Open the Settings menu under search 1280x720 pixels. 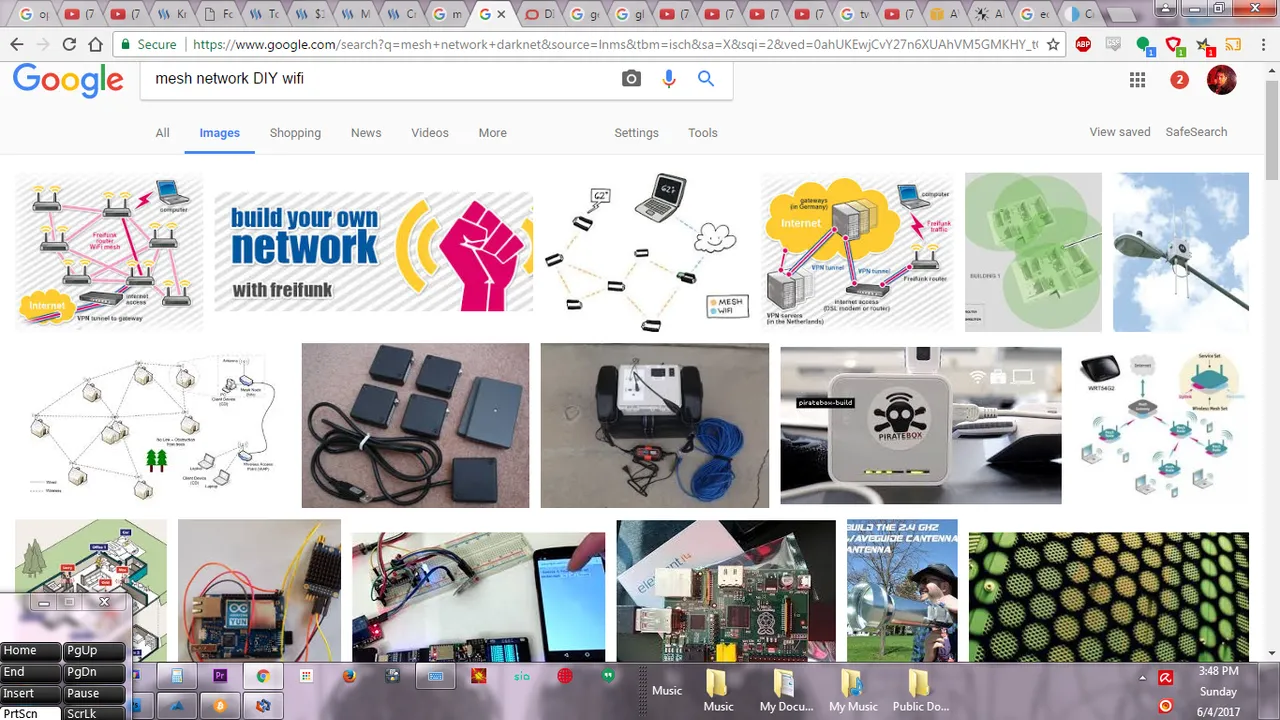point(636,133)
